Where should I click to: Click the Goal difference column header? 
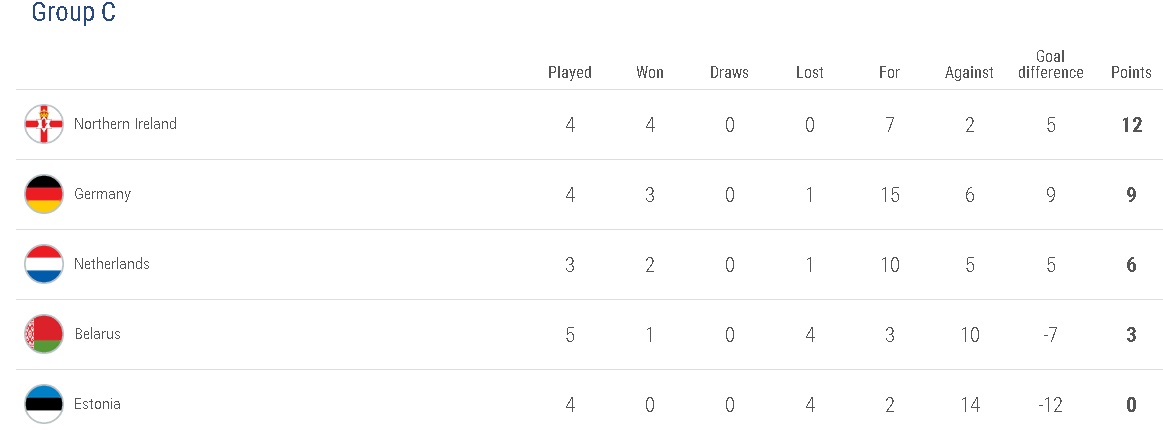1050,64
